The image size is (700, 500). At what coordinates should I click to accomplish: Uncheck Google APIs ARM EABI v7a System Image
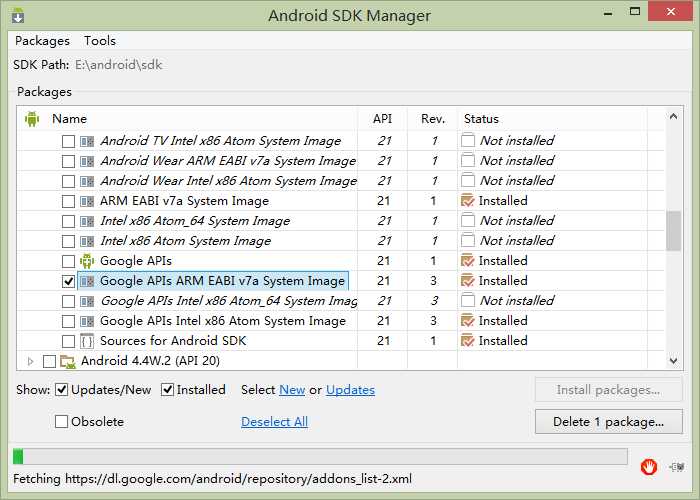pyautogui.click(x=68, y=281)
